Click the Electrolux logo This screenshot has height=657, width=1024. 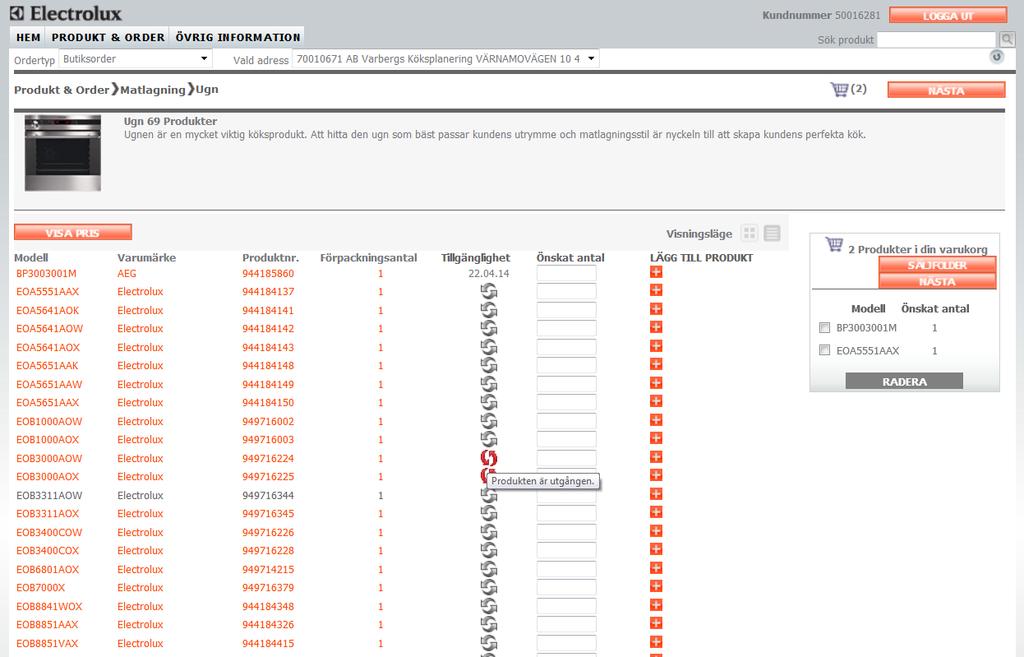click(66, 13)
